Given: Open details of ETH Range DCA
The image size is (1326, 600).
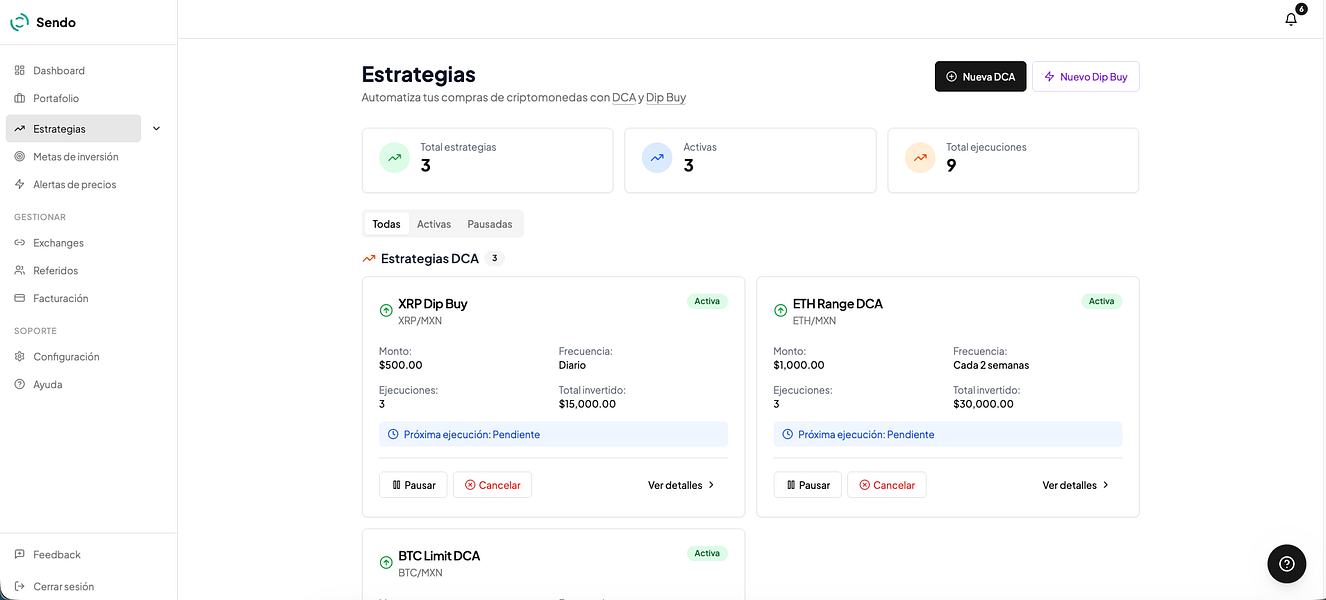Looking at the screenshot, I should (x=1075, y=484).
